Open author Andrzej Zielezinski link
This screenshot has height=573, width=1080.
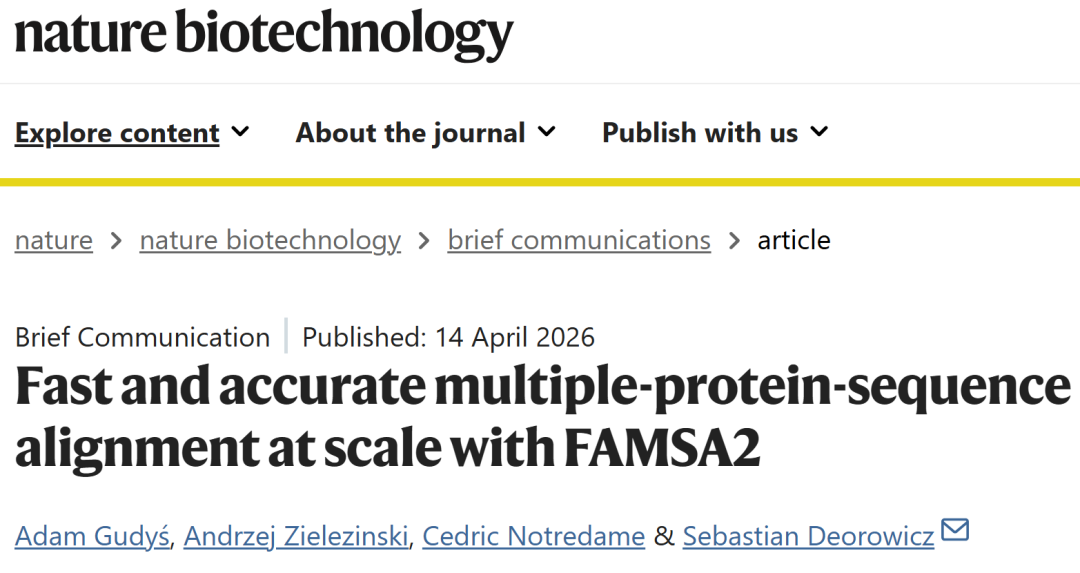[297, 537]
